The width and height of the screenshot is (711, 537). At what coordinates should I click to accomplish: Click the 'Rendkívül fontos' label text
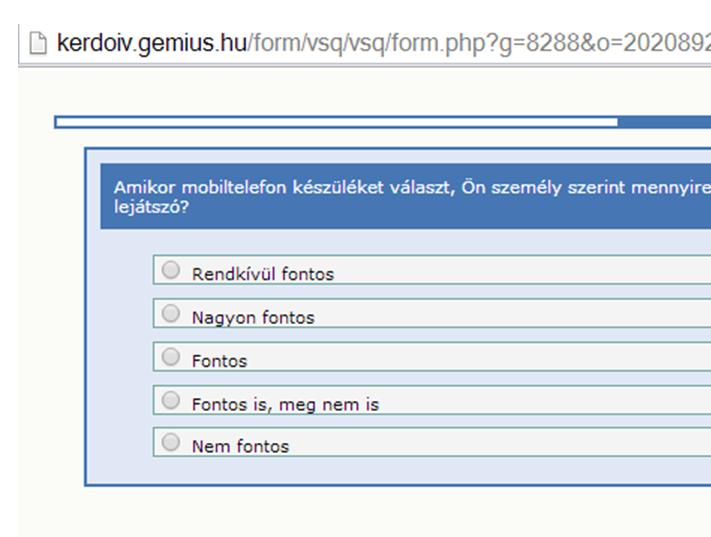[x=263, y=274]
